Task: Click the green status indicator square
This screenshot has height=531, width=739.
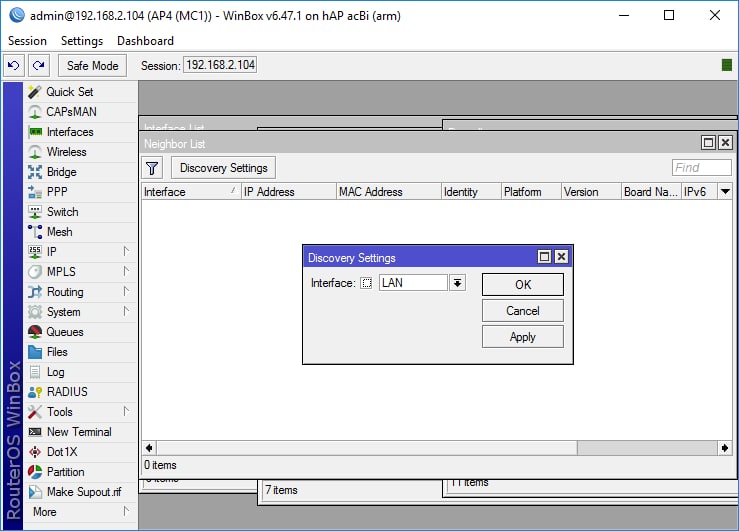Action: click(x=726, y=65)
